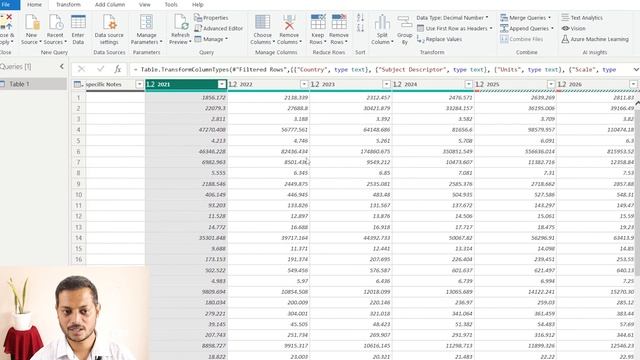The image size is (640, 360).
Task: Open the 2025 column filter dropdown
Action: (x=551, y=84)
